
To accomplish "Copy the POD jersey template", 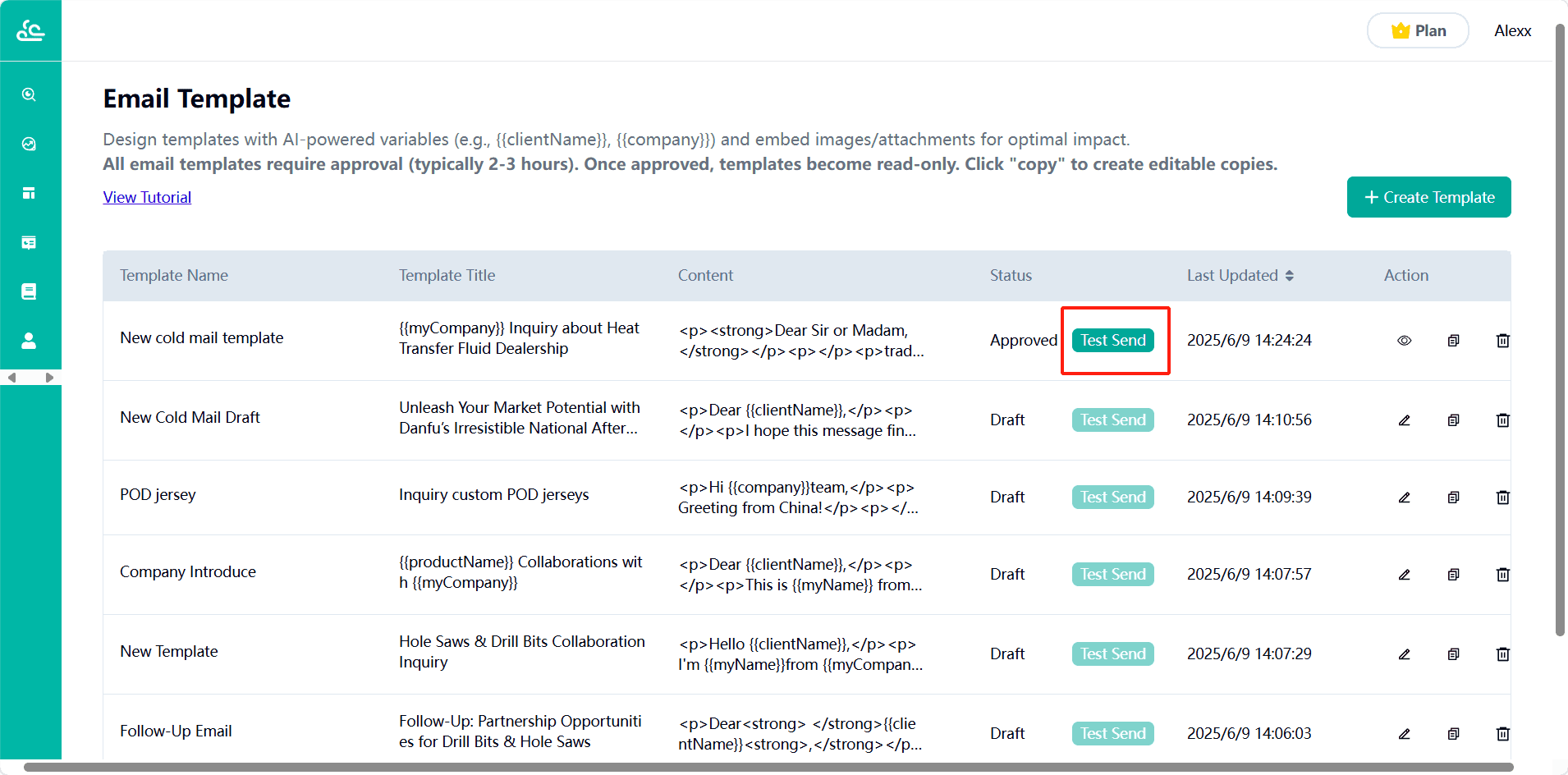I will click(1454, 498).
